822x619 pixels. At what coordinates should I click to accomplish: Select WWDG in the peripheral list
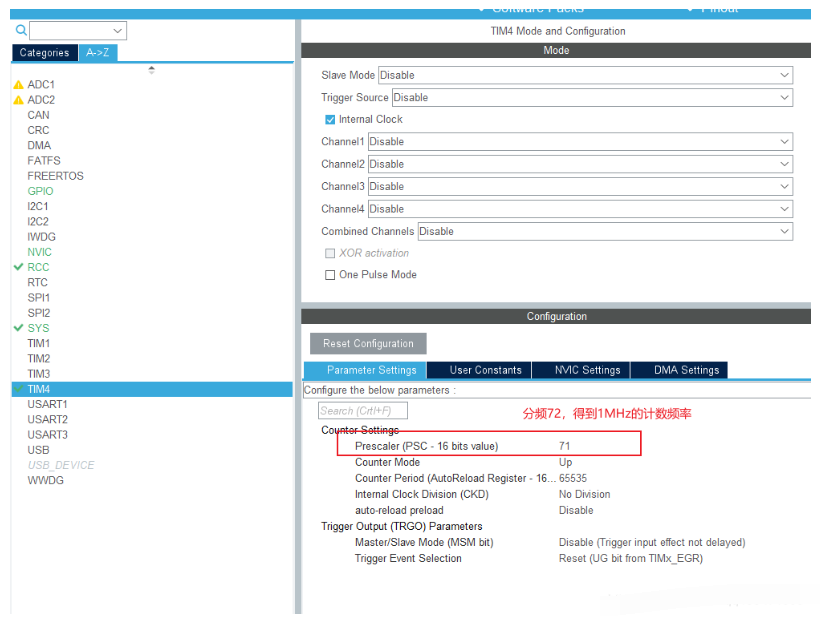click(x=46, y=481)
